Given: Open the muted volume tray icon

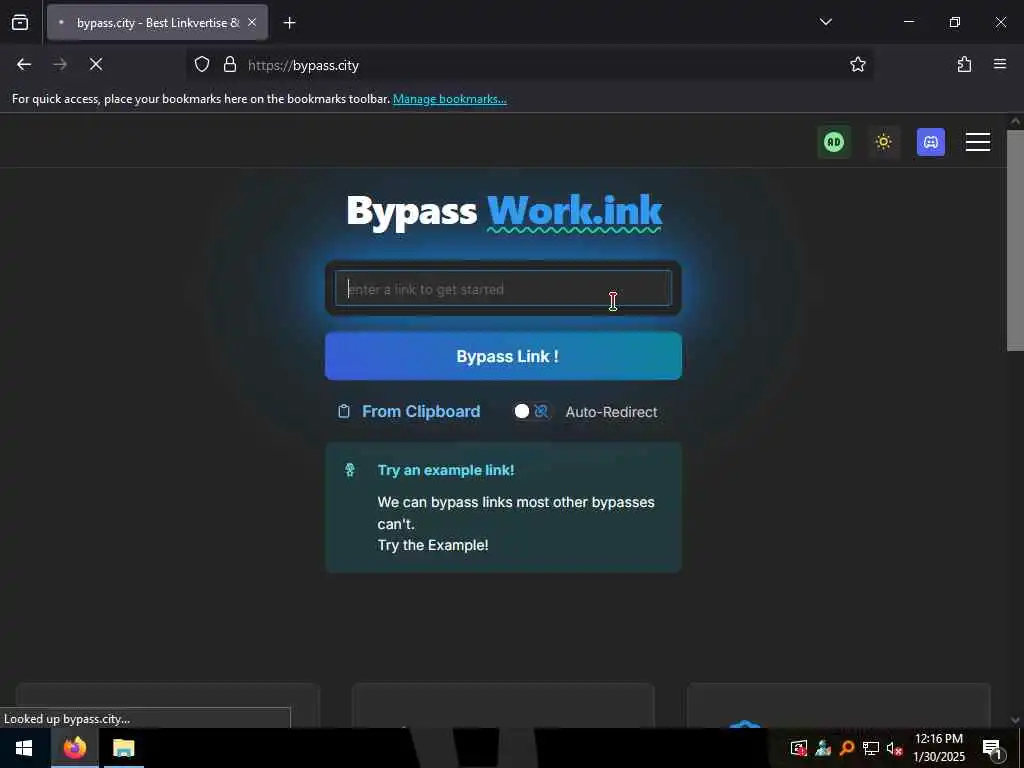Looking at the screenshot, I should coord(895,748).
